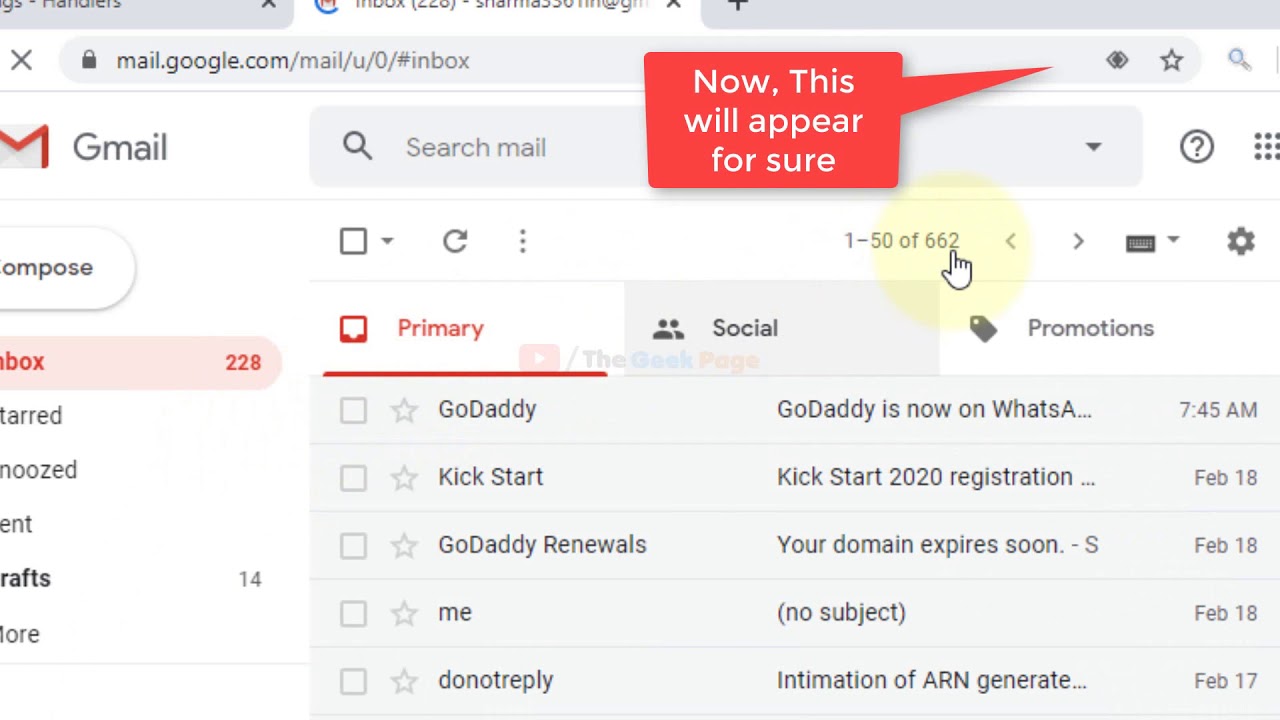Open the Settings gear icon
Screen dimensions: 1280x720
point(1241,241)
